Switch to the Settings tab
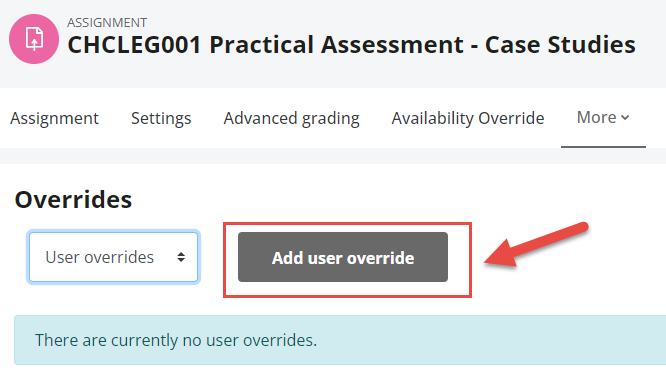Screen dimensions: 666x378 pyautogui.click(x=161, y=118)
